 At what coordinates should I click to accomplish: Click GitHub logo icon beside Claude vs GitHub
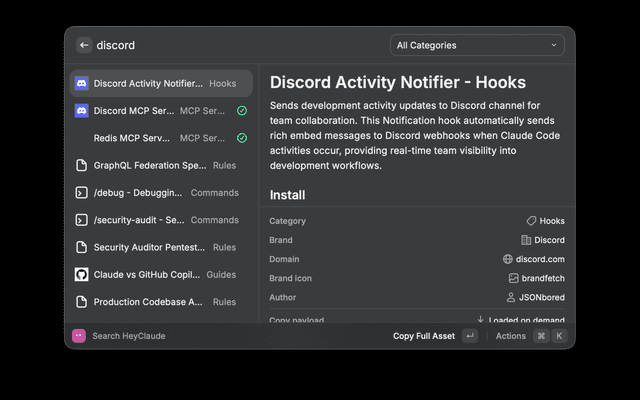[82, 275]
